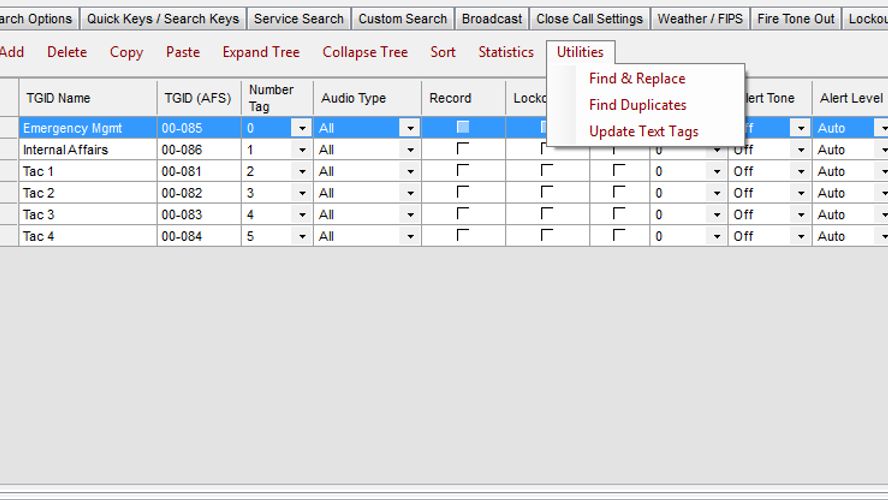Open the Broadcast tab
The width and height of the screenshot is (888, 500).
[x=492, y=19]
